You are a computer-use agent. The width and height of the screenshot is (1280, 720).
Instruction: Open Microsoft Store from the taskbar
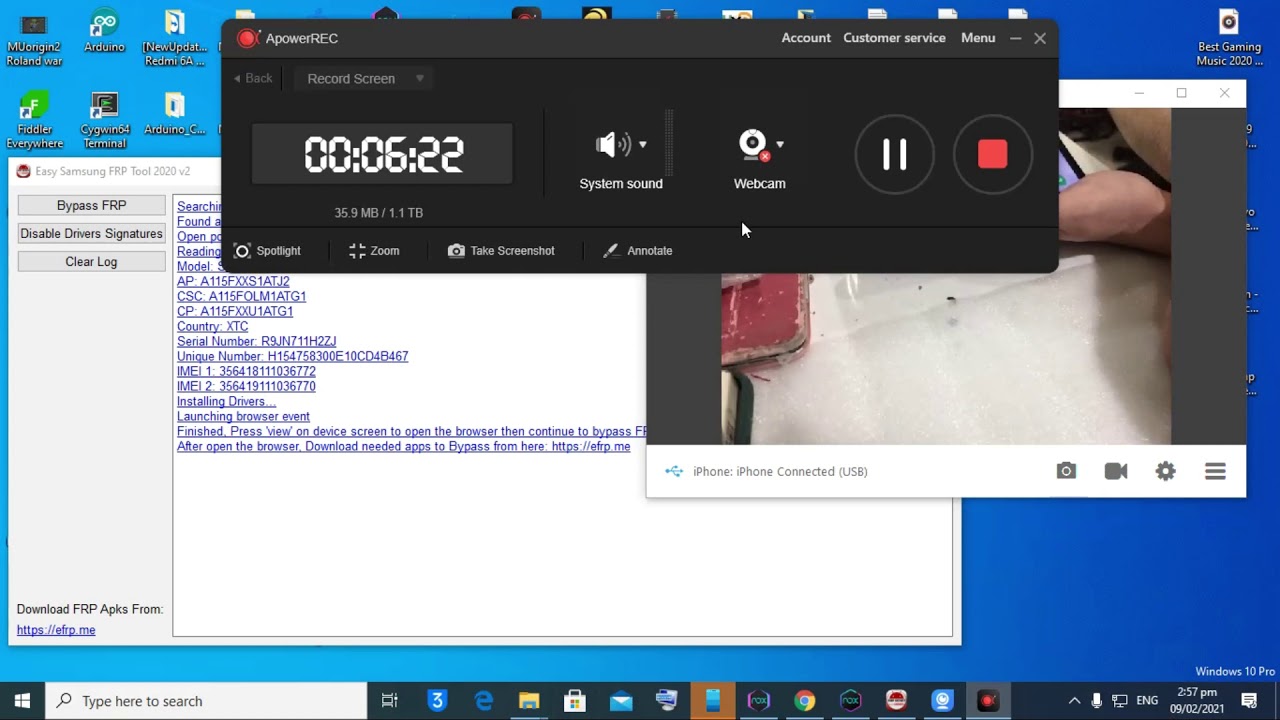(574, 701)
